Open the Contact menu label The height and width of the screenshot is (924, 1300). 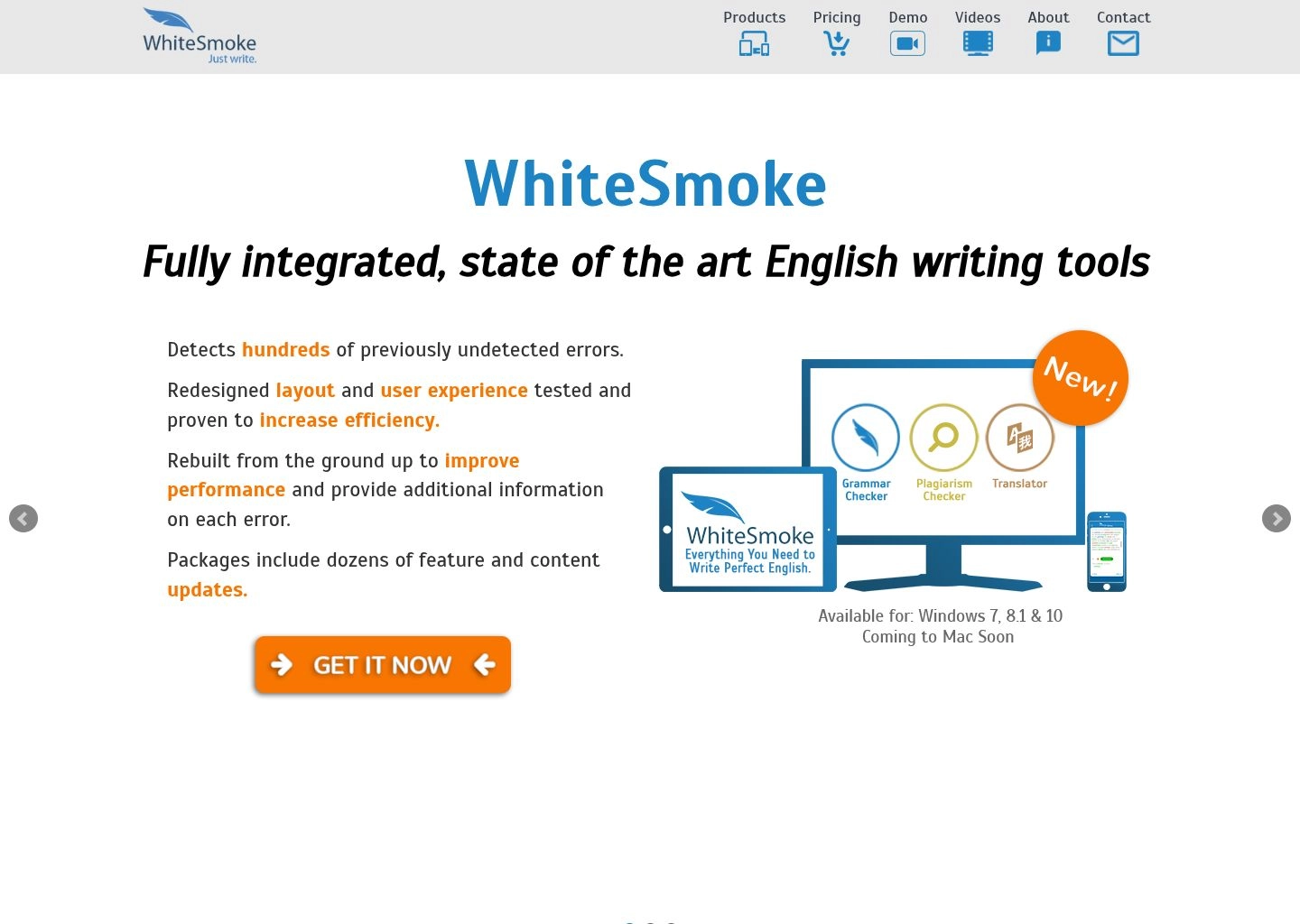click(1124, 17)
